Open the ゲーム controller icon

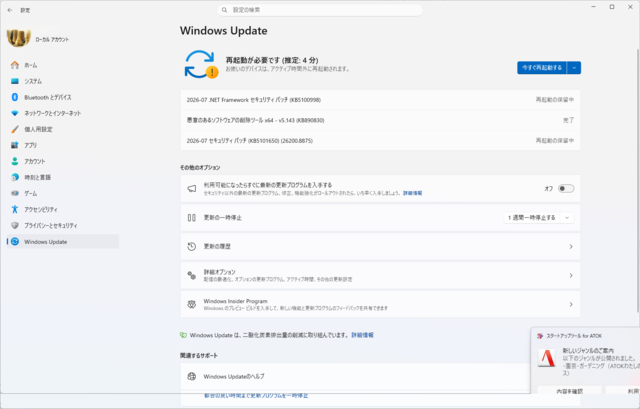15,193
